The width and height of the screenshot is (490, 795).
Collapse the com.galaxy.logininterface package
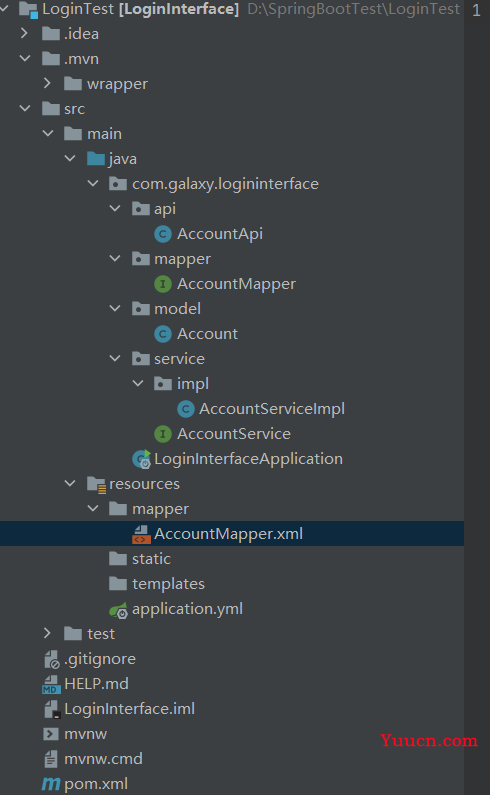93,183
